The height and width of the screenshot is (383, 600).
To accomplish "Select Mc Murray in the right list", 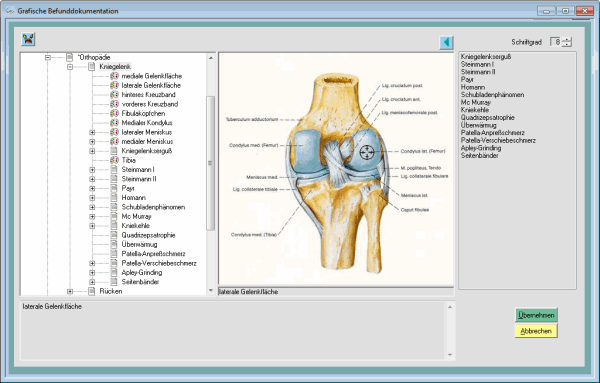I will coord(476,103).
